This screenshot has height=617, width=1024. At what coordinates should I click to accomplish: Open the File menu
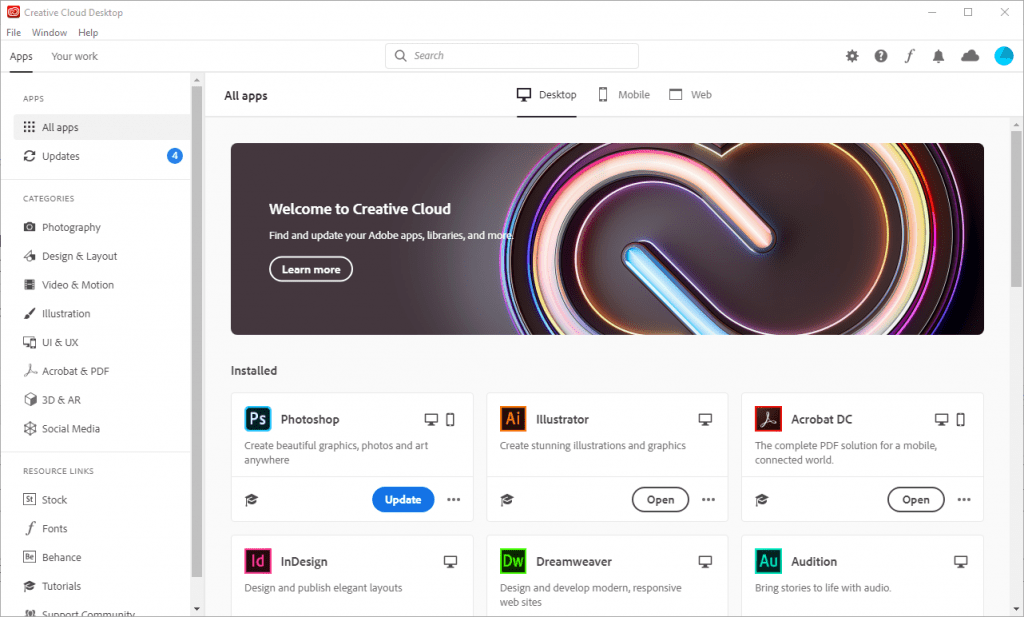[14, 33]
